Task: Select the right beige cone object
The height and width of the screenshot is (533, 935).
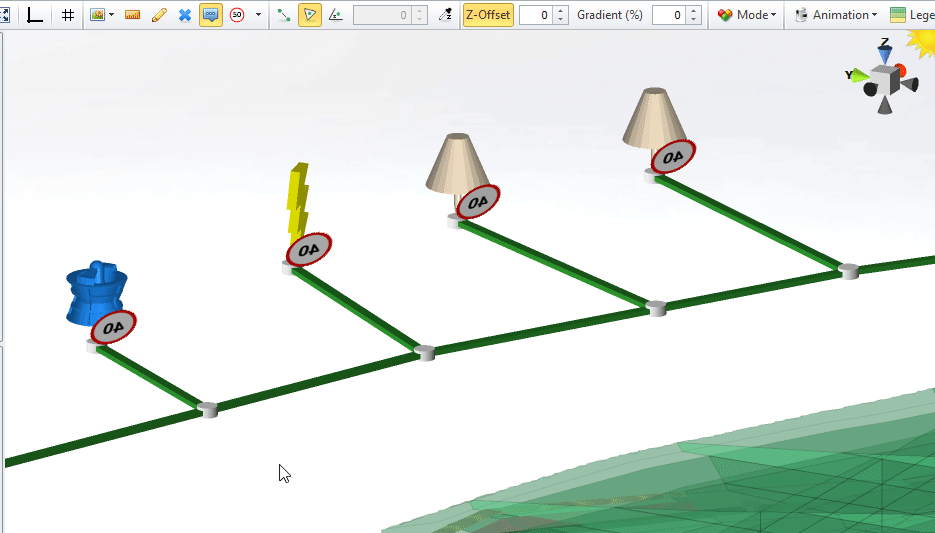Action: click(654, 118)
